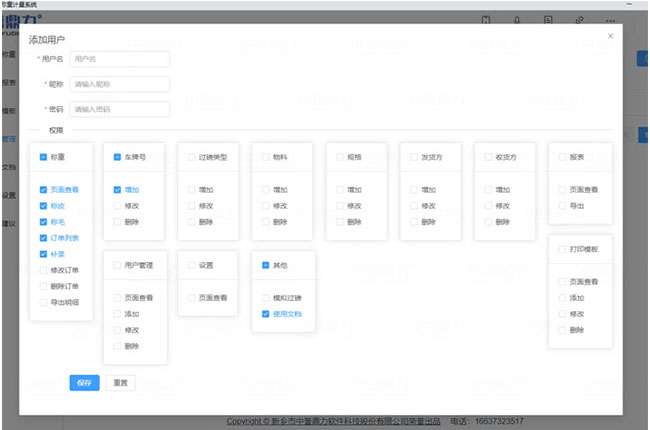650x430 pixels.
Task: Enable 导出 under 报表 permissions
Action: [x=562, y=205]
